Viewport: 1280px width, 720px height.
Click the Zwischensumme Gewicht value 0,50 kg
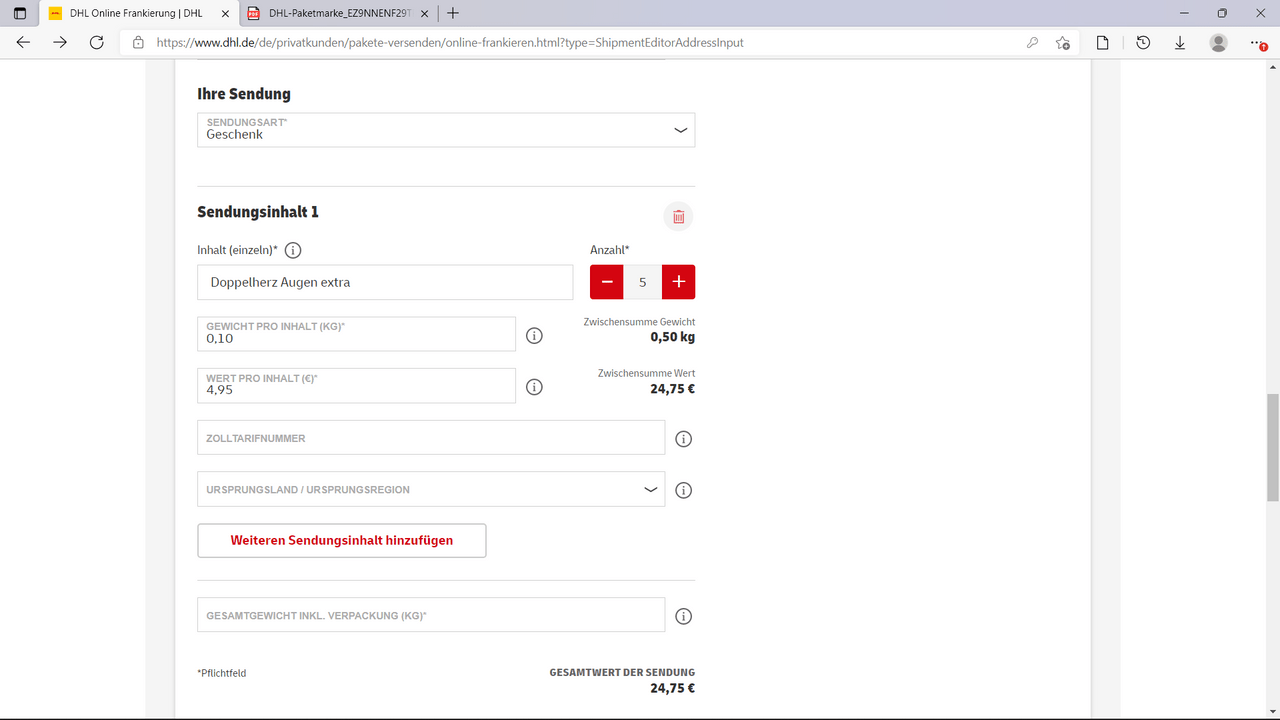point(673,337)
